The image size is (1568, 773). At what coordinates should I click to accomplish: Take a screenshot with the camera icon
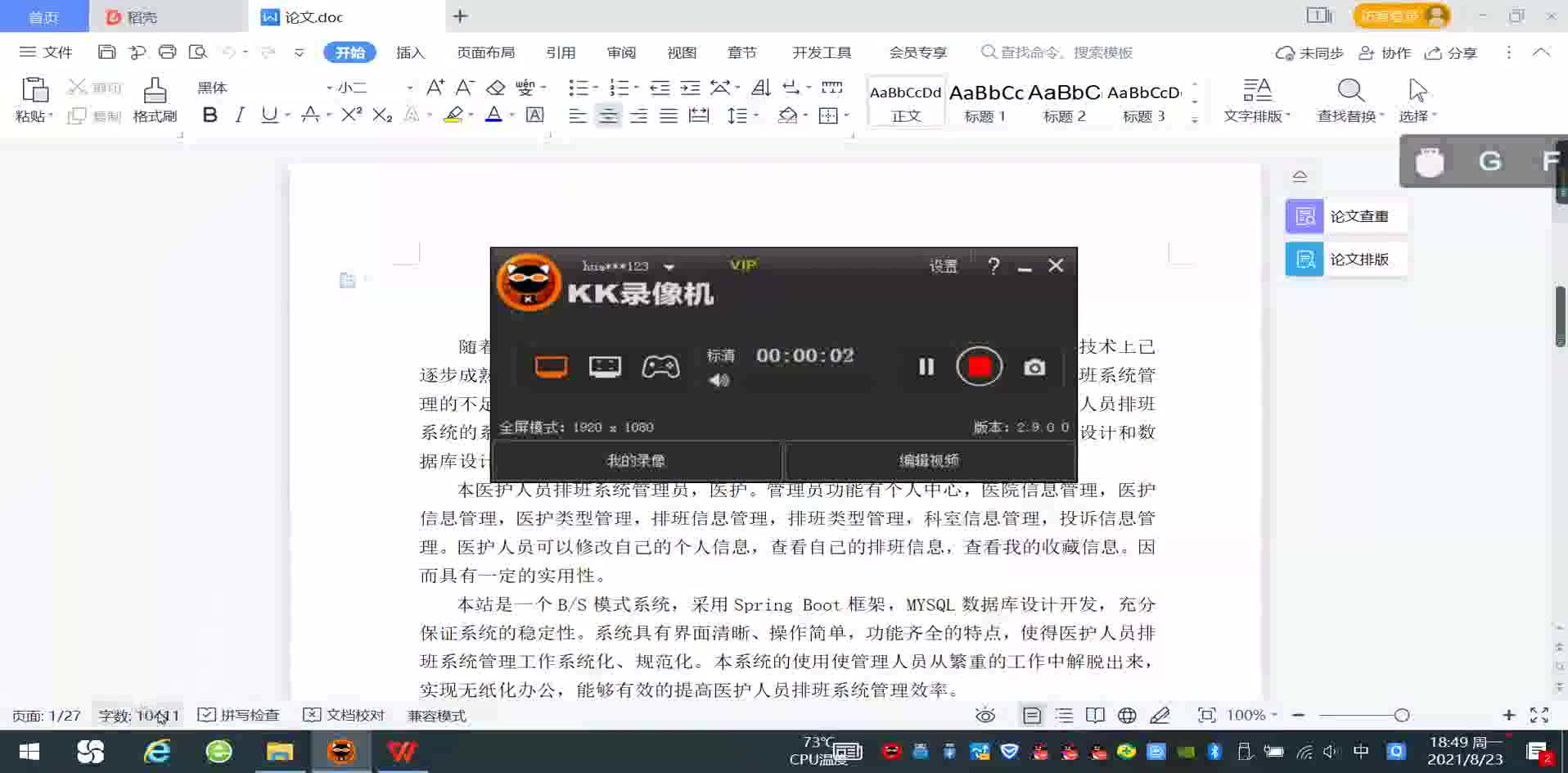pyautogui.click(x=1034, y=367)
